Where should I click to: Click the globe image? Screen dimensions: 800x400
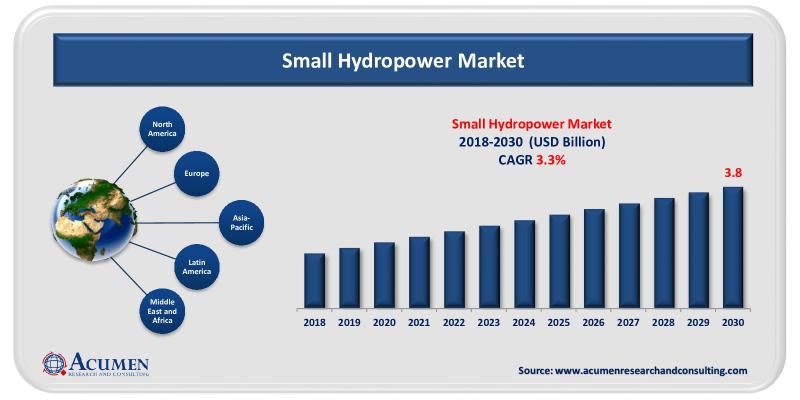94,220
